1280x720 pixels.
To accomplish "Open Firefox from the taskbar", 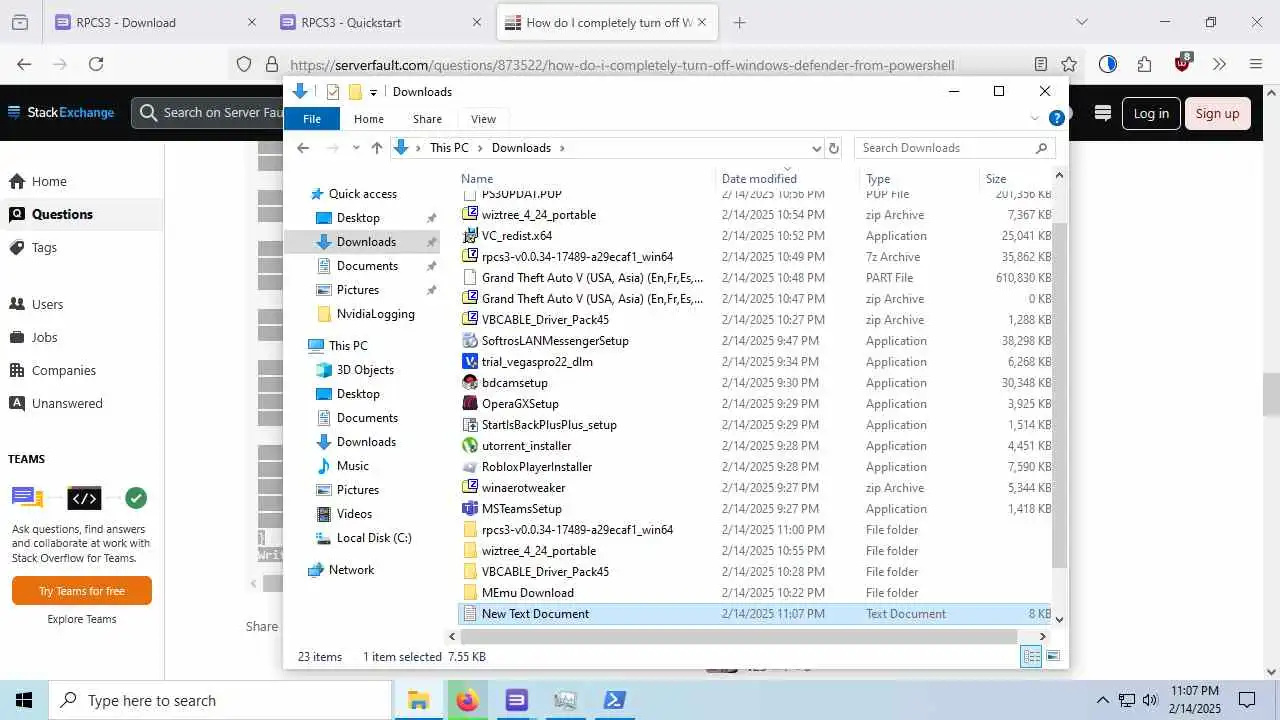I will pos(467,700).
